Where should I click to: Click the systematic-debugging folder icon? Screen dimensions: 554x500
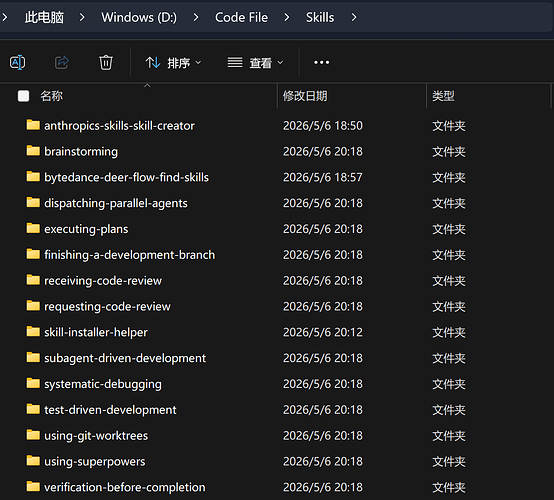33,383
